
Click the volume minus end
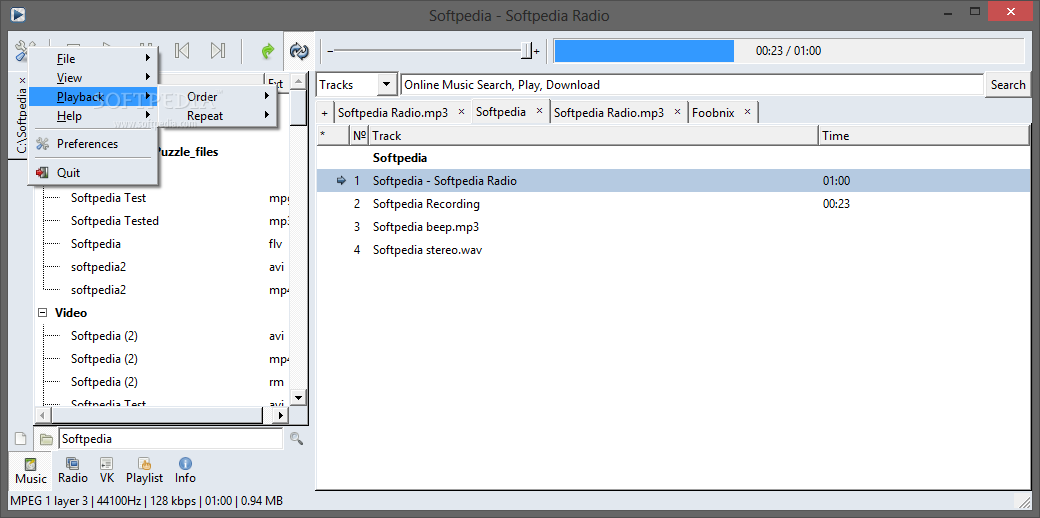click(x=330, y=51)
